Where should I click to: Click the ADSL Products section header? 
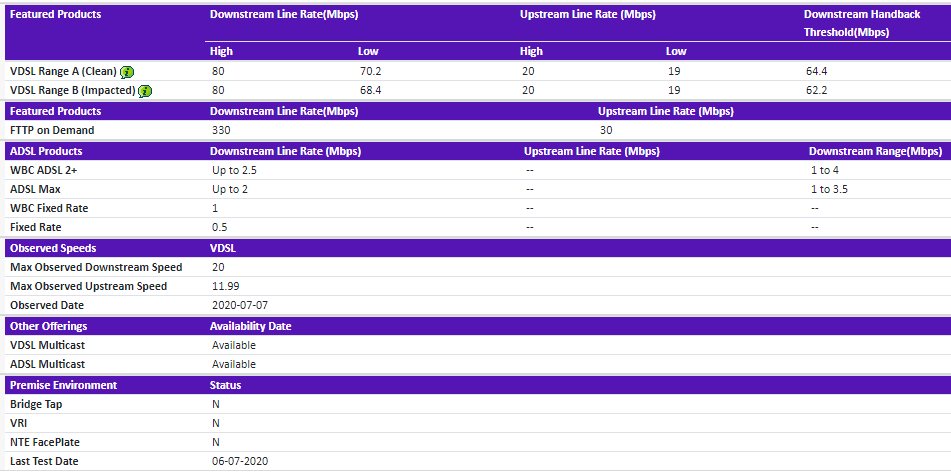coord(46,151)
